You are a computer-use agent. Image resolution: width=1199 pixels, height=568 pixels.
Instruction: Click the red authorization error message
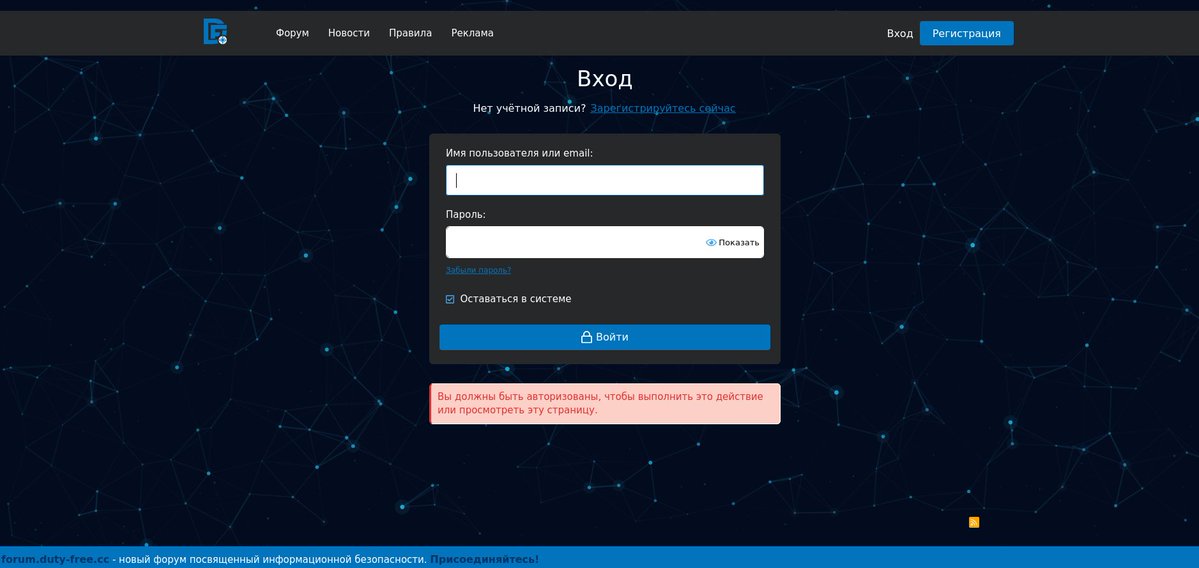[604, 404]
